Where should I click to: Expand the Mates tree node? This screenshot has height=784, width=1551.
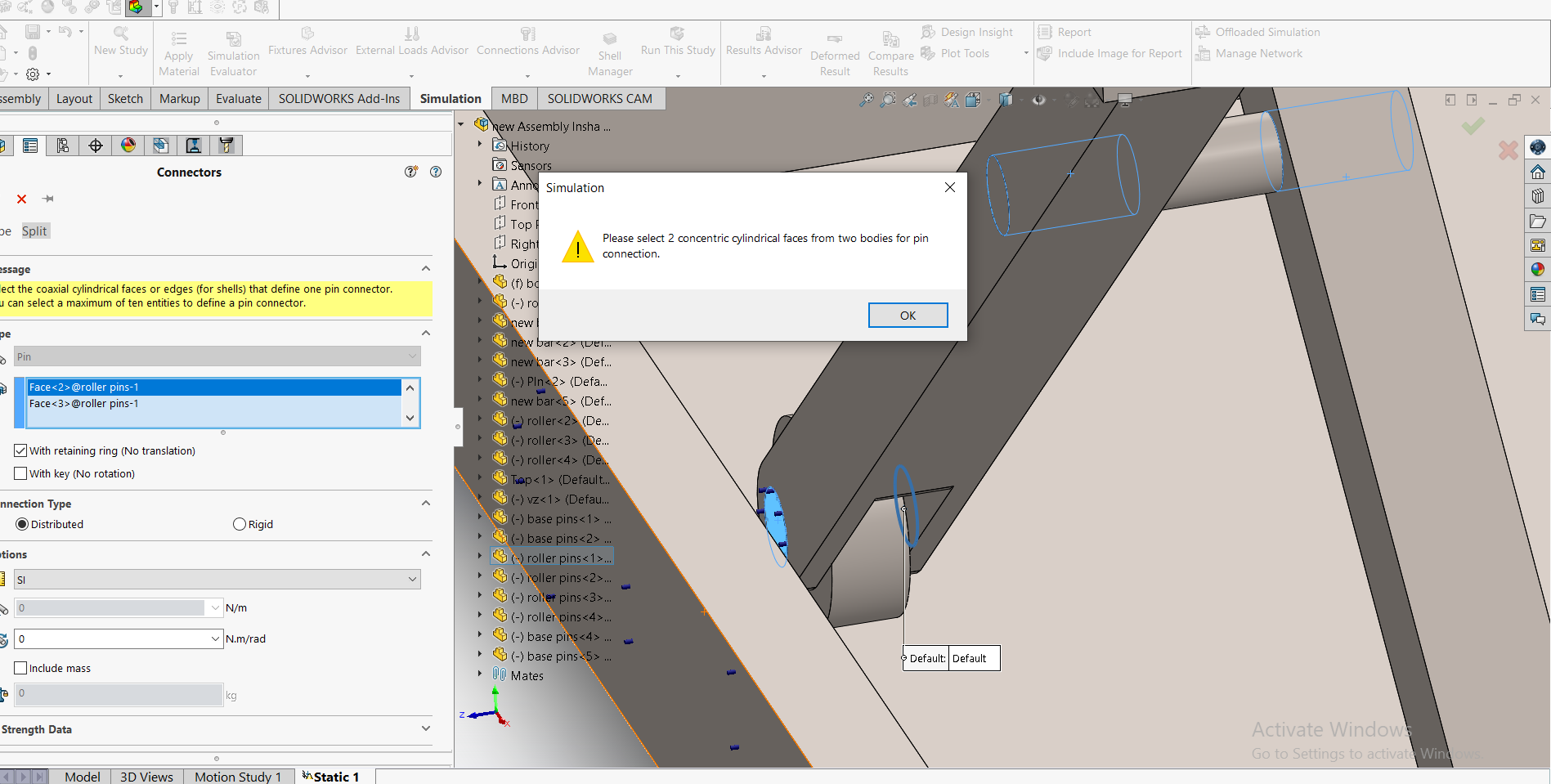(x=480, y=674)
